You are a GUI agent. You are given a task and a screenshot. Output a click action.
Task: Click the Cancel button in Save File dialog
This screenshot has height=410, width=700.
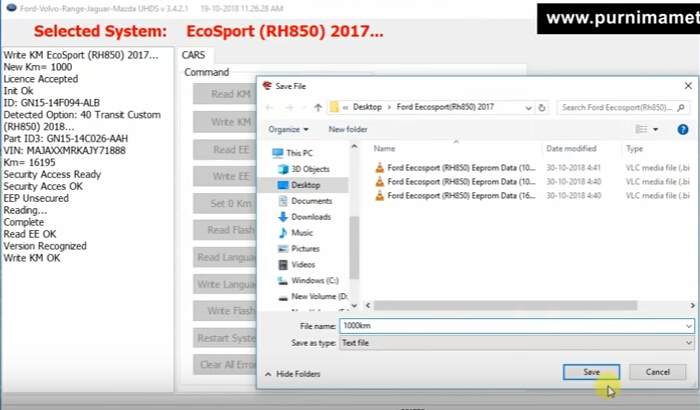click(658, 372)
